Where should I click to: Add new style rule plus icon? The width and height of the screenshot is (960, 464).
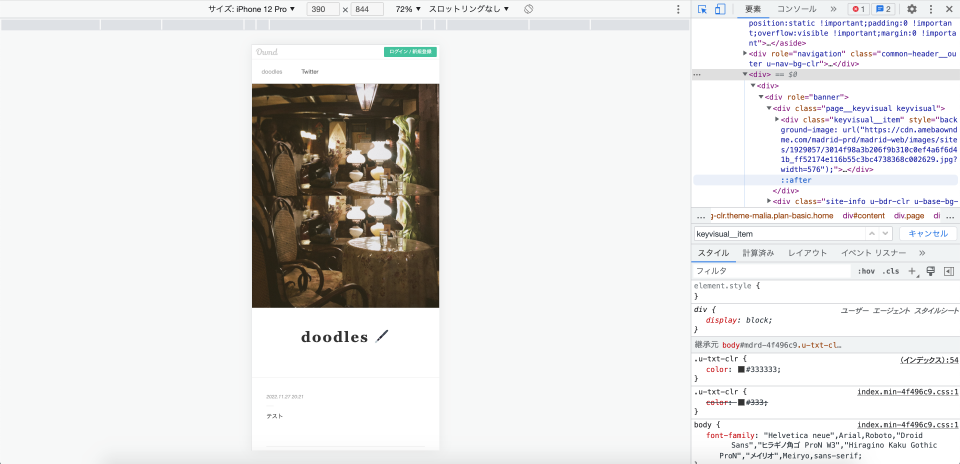tap(912, 271)
